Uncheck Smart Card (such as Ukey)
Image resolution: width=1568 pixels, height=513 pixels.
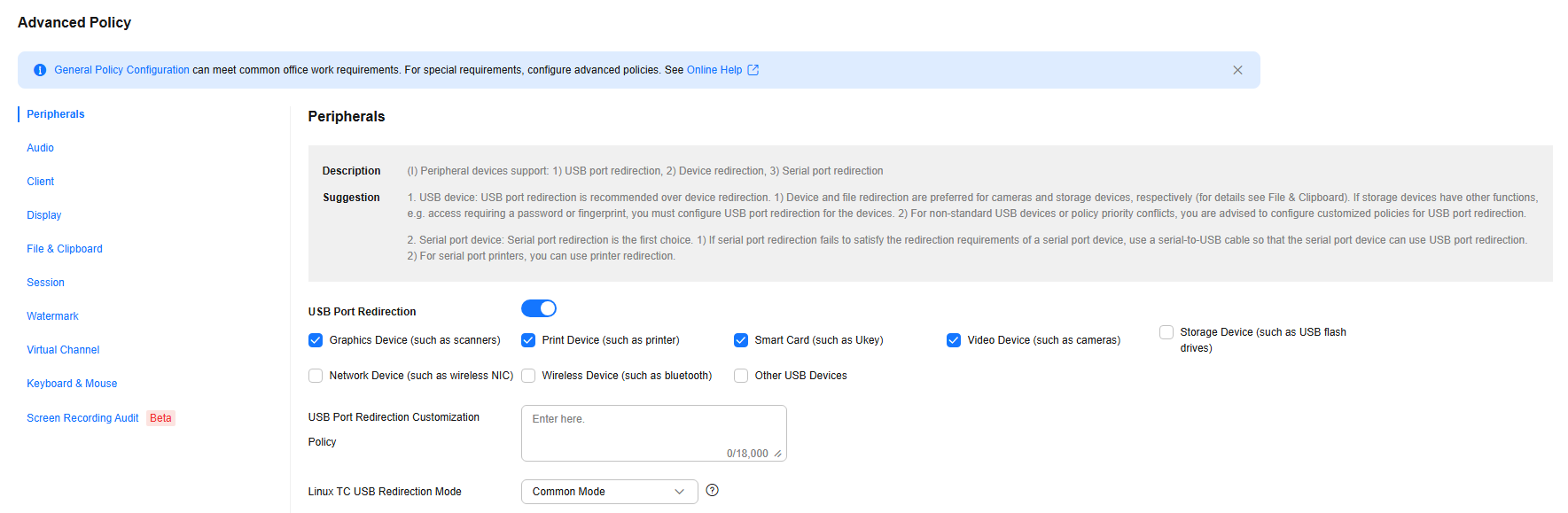click(x=741, y=340)
